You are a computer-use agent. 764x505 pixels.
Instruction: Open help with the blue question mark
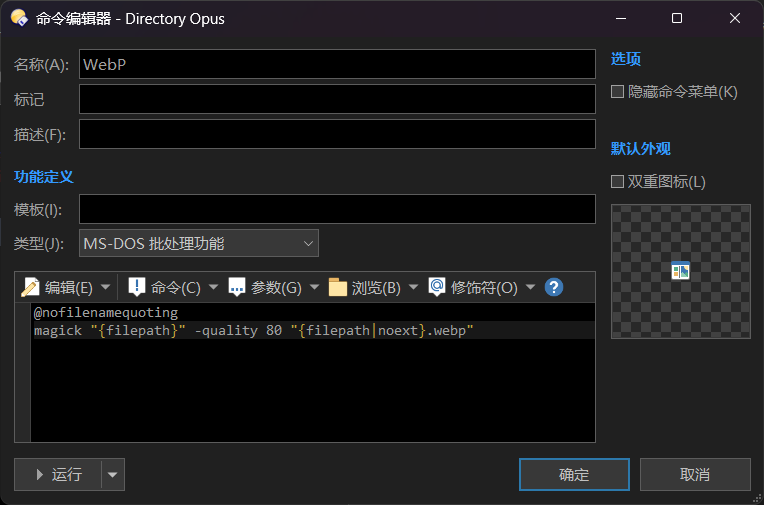554,288
